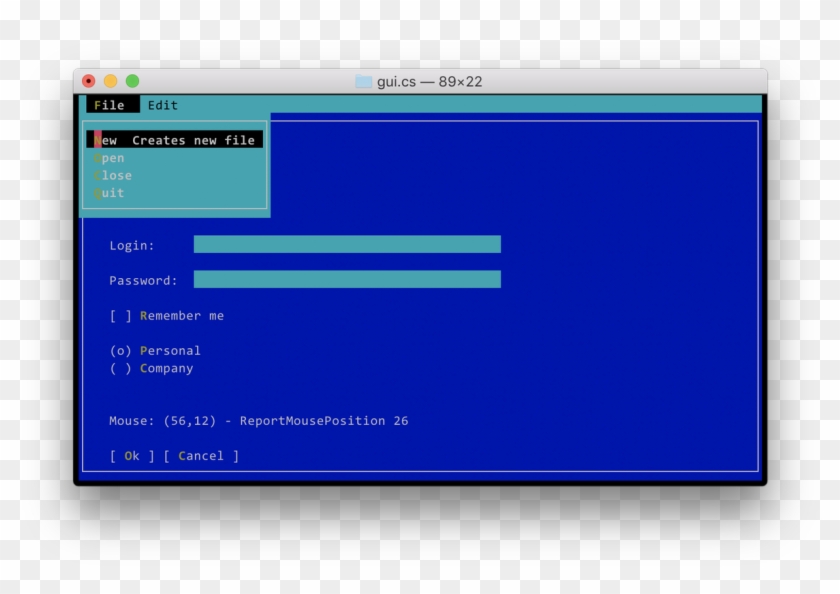Open the File menu in menu bar
This screenshot has height=594, width=840.
pyautogui.click(x=109, y=105)
